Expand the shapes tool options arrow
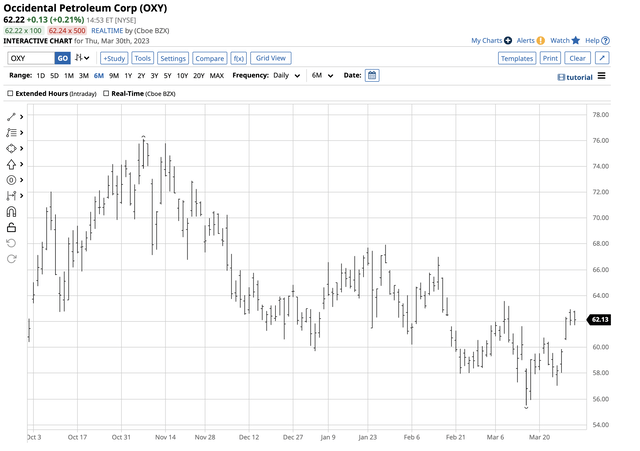This screenshot has width=640, height=451. [21, 149]
